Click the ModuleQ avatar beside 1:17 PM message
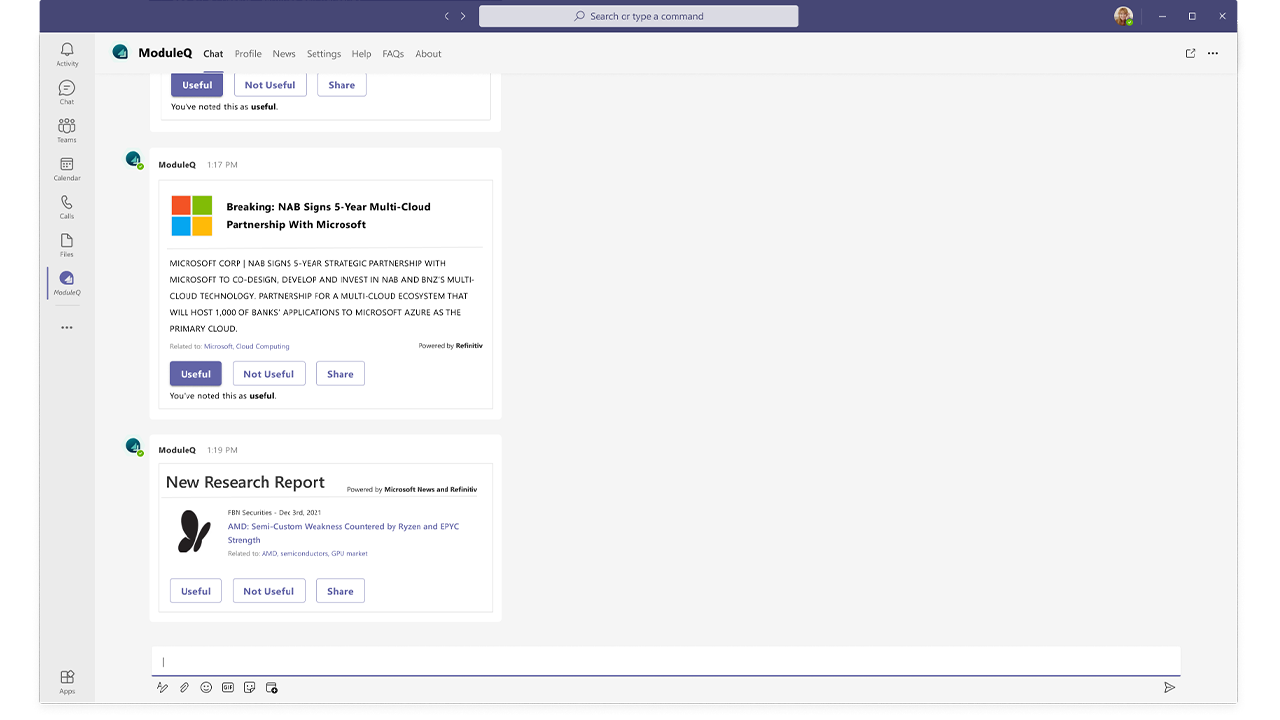Image resolution: width=1280 pixels, height=720 pixels. [x=134, y=160]
